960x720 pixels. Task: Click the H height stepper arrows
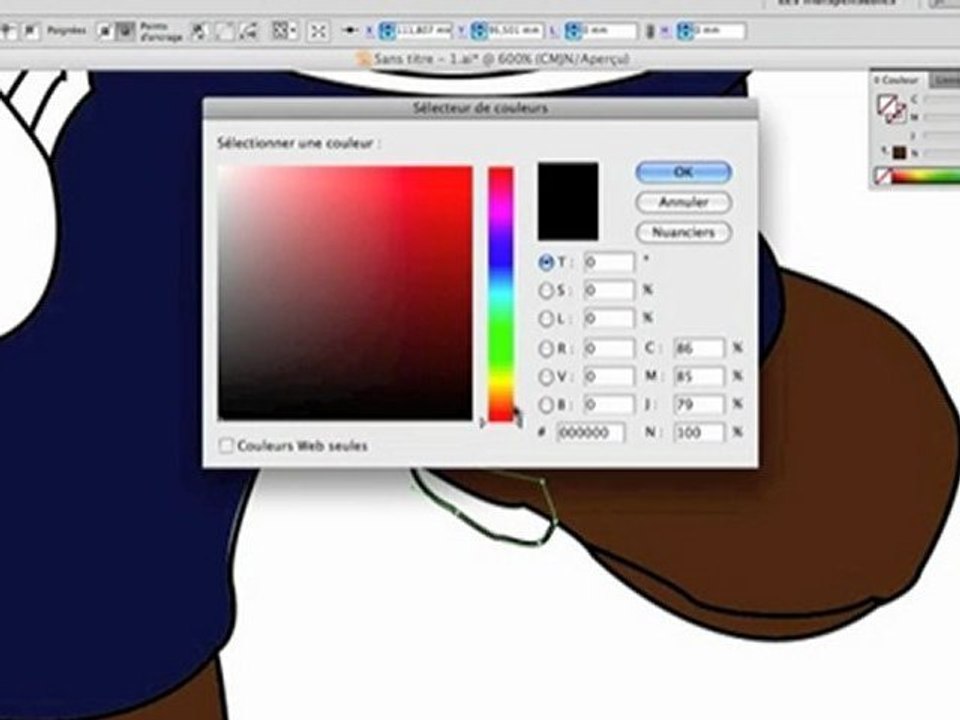pyautogui.click(x=684, y=31)
